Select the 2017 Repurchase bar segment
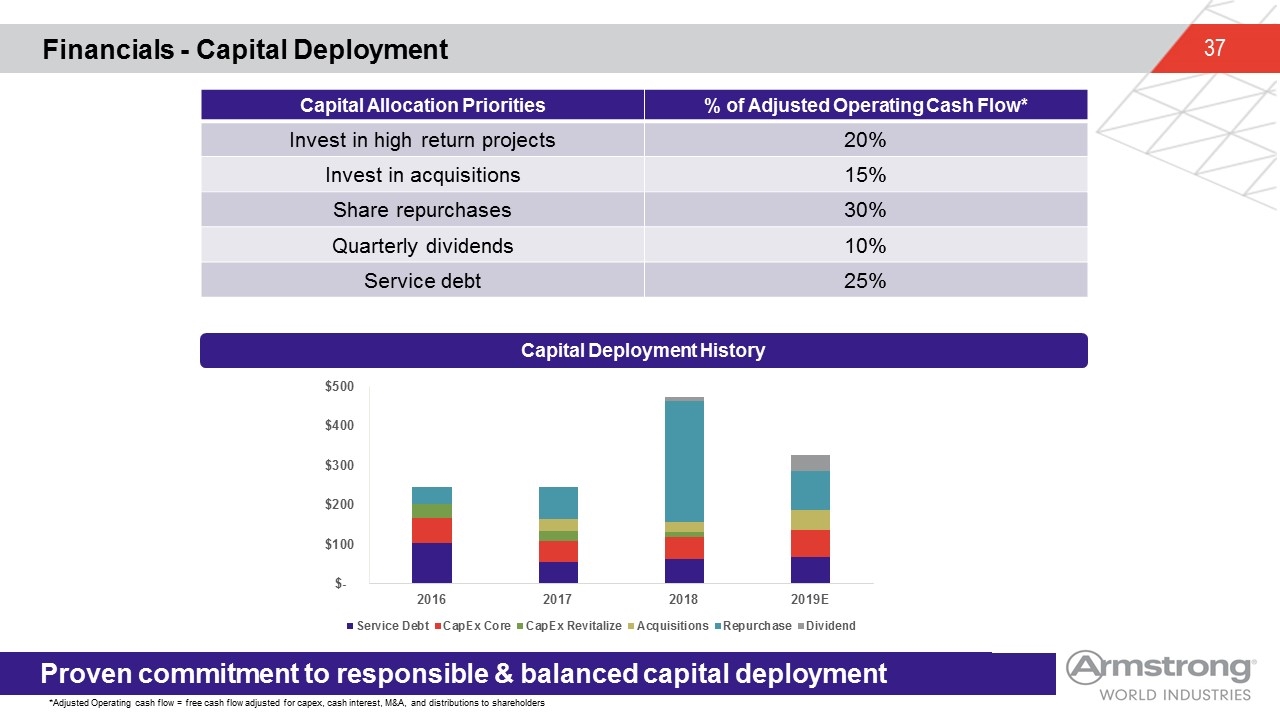The width and height of the screenshot is (1280, 720). pyautogui.click(x=557, y=503)
